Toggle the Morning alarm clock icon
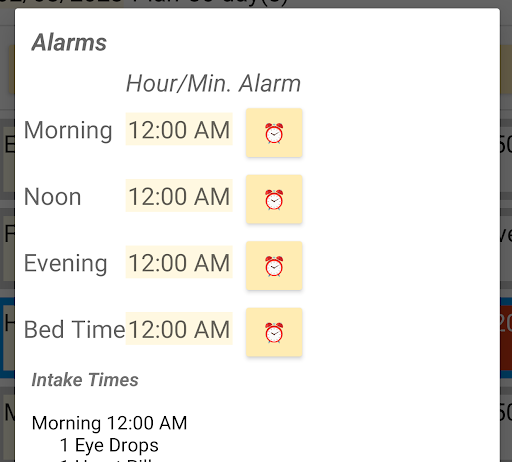The width and height of the screenshot is (512, 462). [274, 133]
